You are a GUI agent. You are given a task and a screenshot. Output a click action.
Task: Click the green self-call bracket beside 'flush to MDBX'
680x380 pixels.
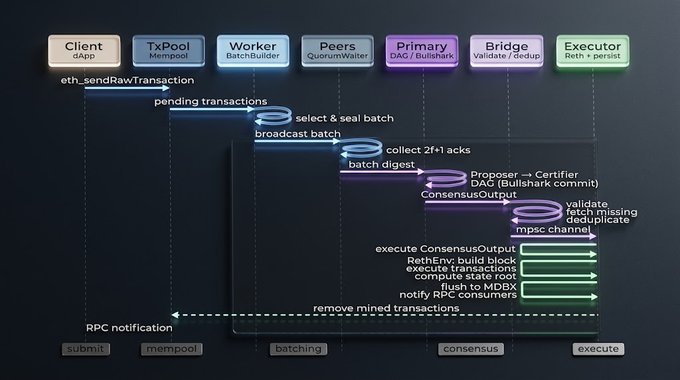pos(559,290)
